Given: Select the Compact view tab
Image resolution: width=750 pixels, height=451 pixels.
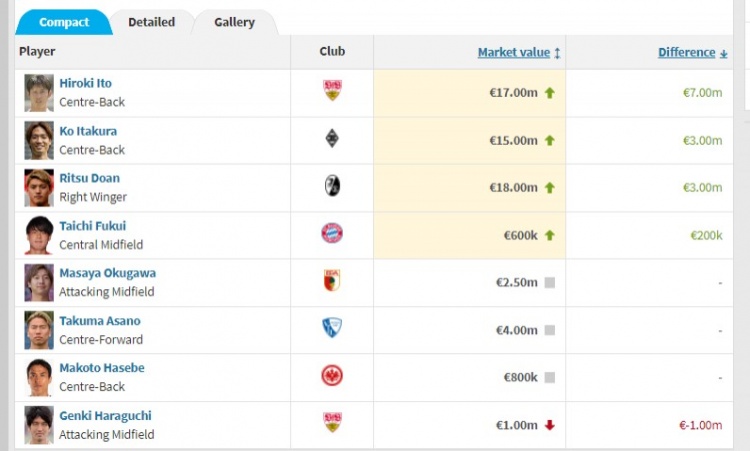Looking at the screenshot, I should point(64,22).
